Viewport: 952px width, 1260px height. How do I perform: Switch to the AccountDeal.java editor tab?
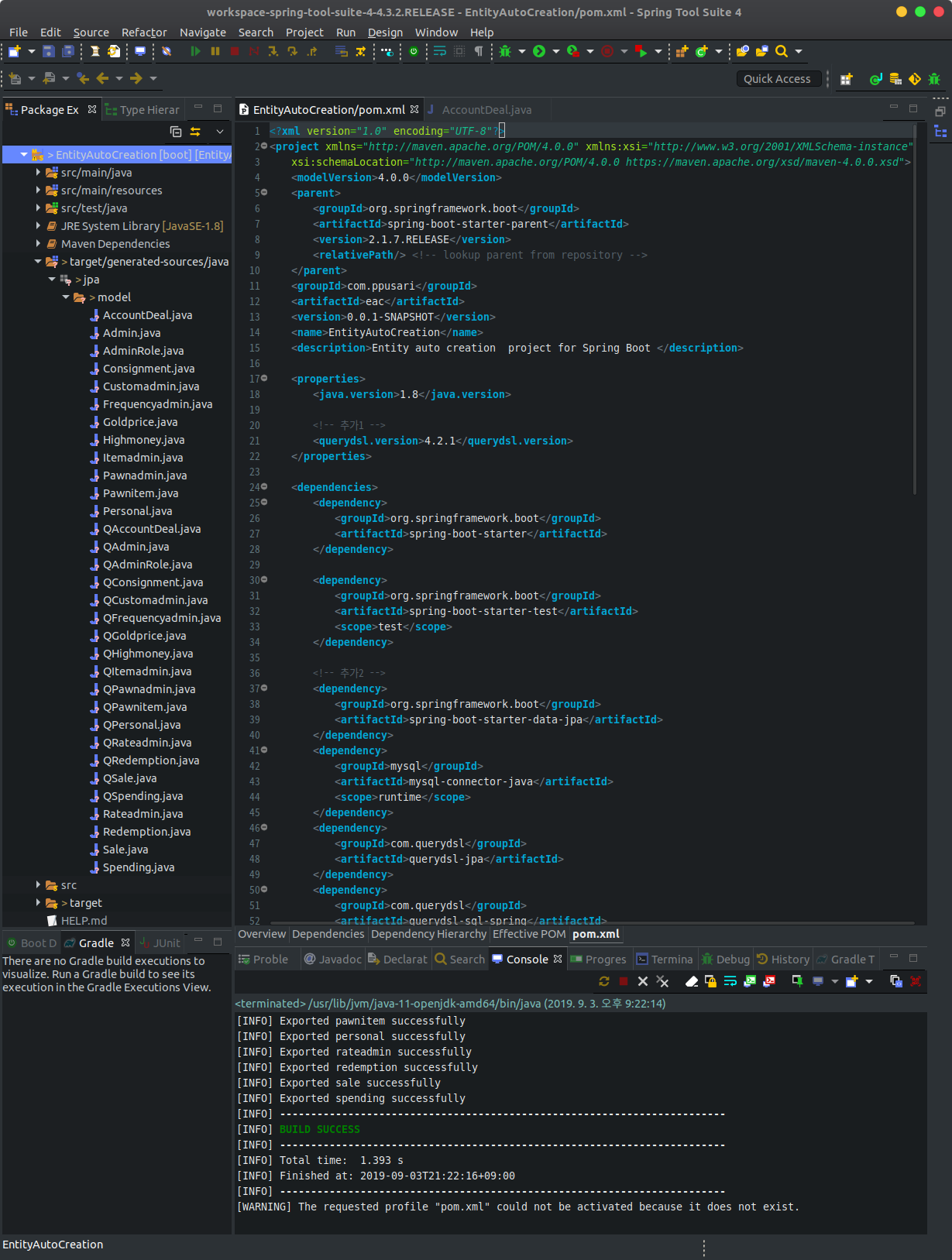pos(486,110)
